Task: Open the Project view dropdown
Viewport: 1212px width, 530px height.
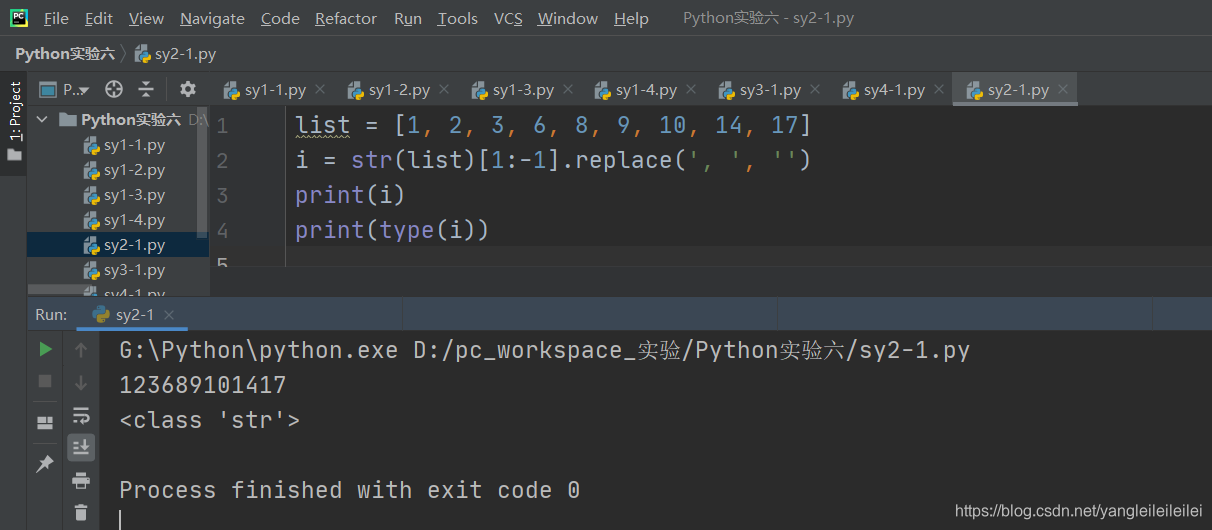Action: point(66,89)
